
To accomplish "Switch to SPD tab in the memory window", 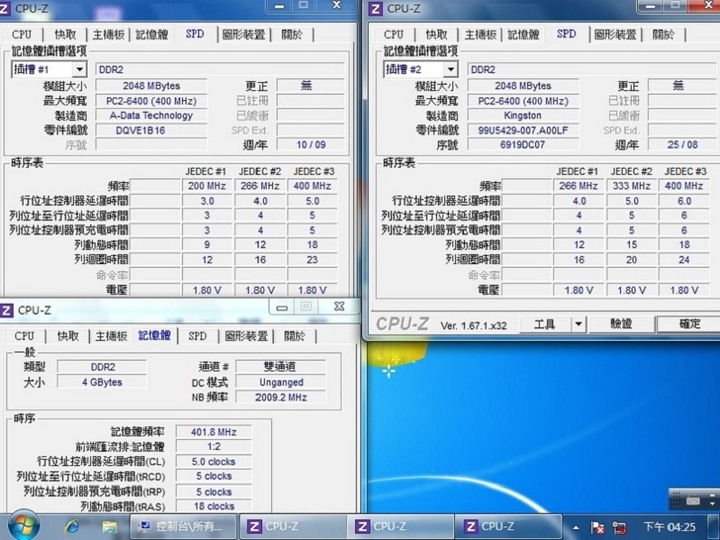I will (x=197, y=336).
